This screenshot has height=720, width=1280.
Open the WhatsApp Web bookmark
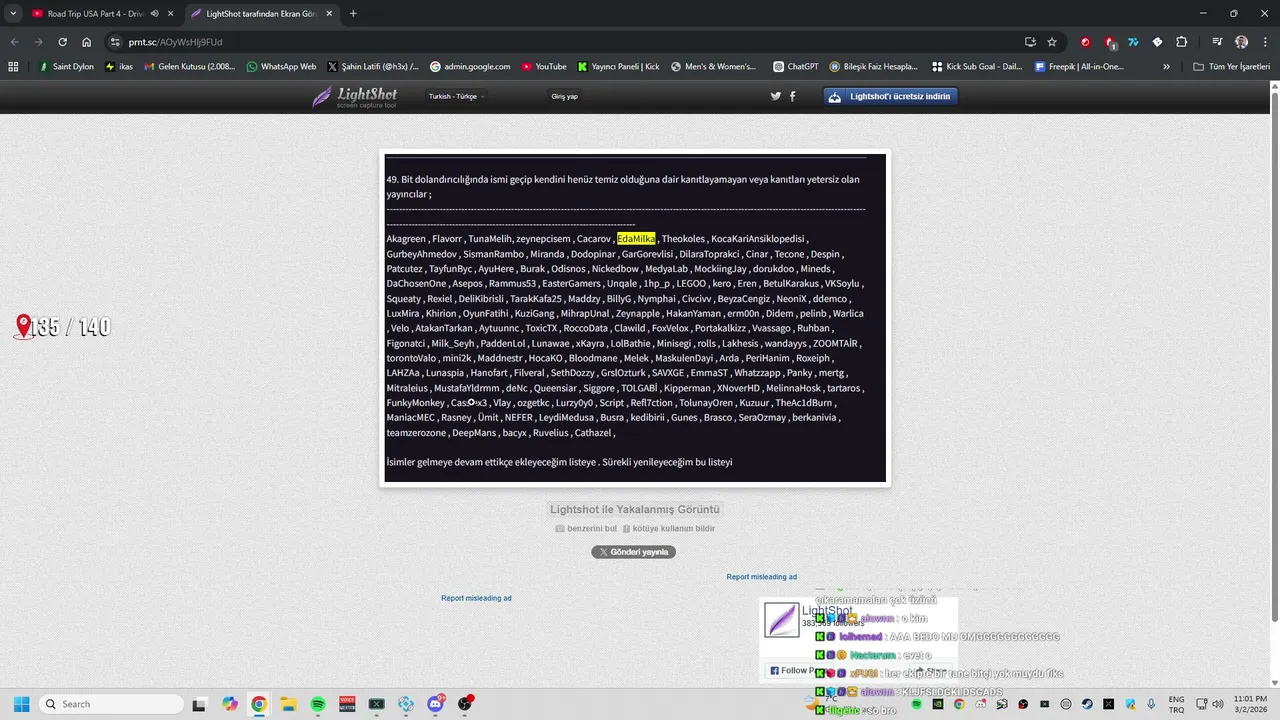click(x=281, y=67)
